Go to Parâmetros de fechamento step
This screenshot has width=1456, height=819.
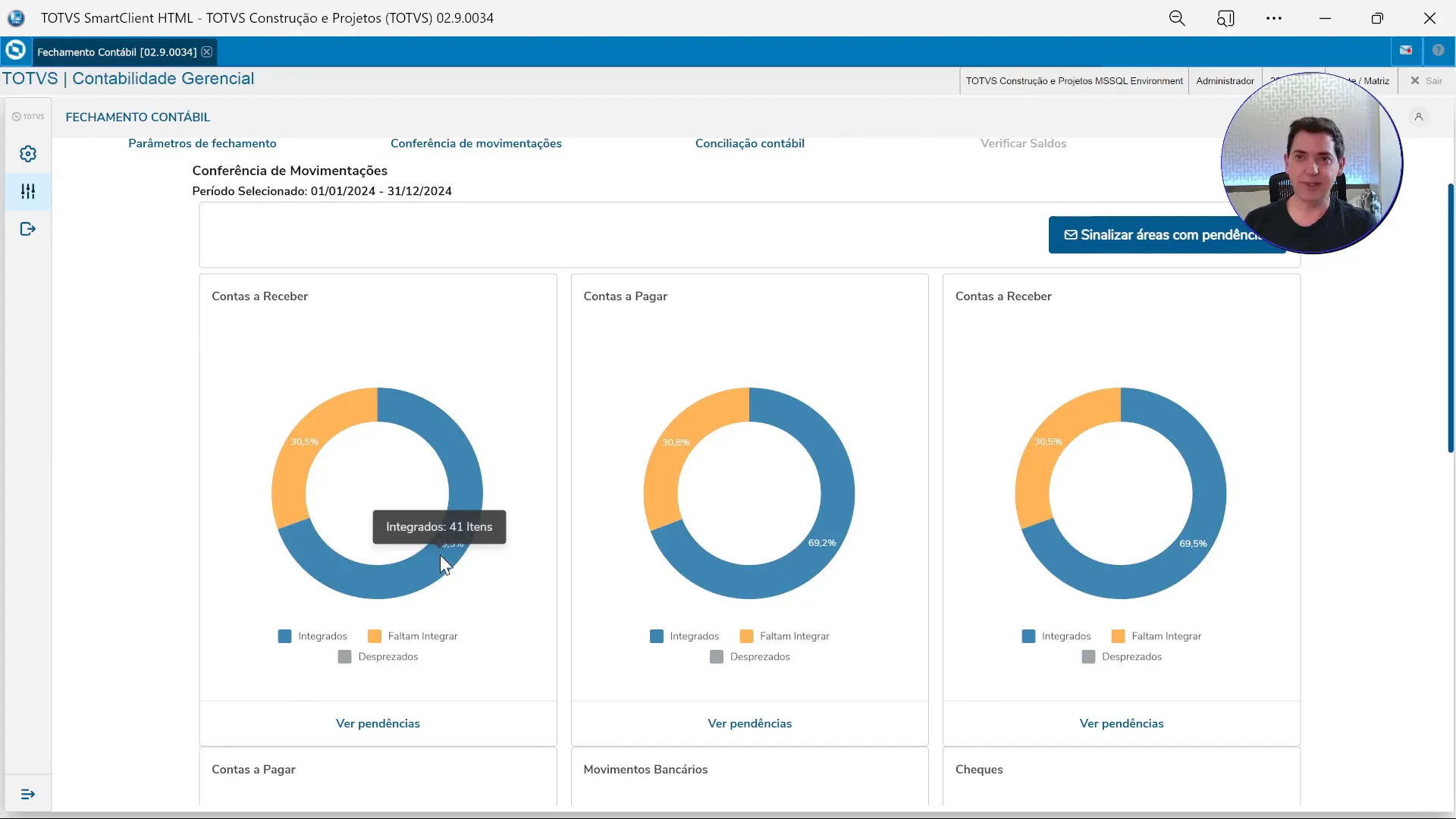point(202,143)
